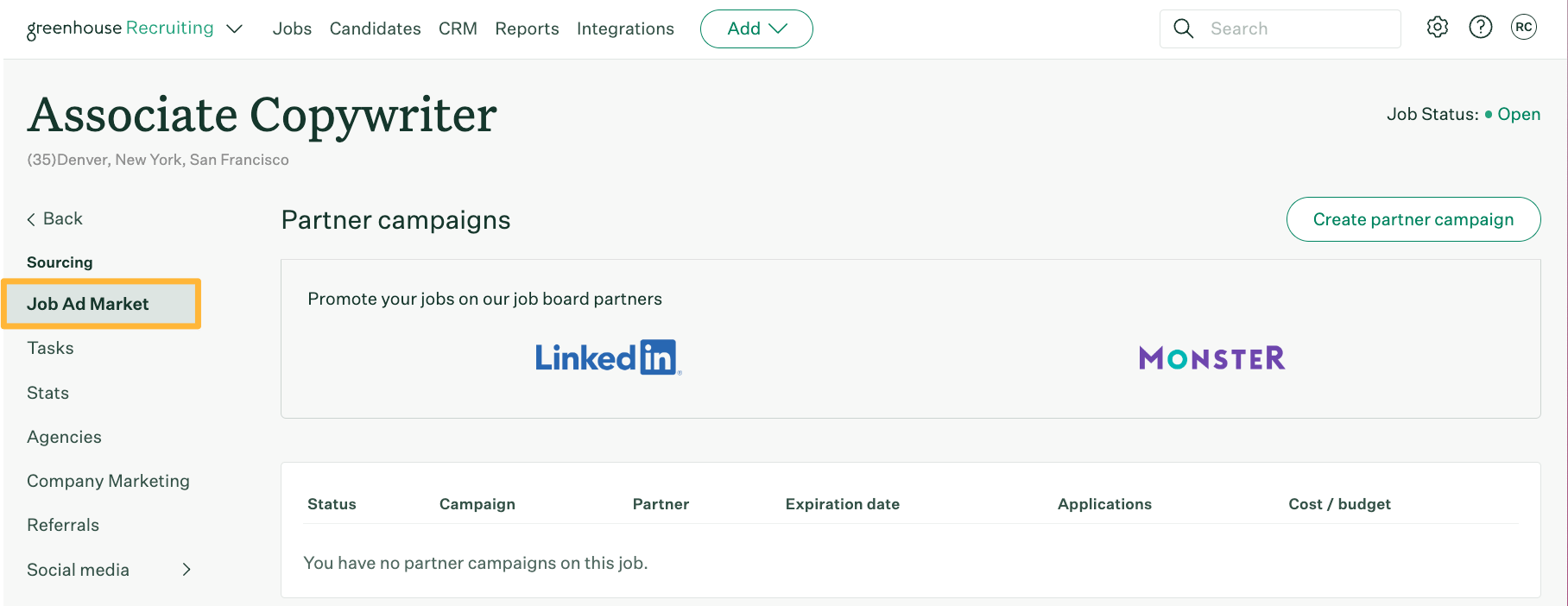Open the Company Marketing sidebar item
Image resolution: width=1568 pixels, height=606 pixels.
click(x=108, y=481)
